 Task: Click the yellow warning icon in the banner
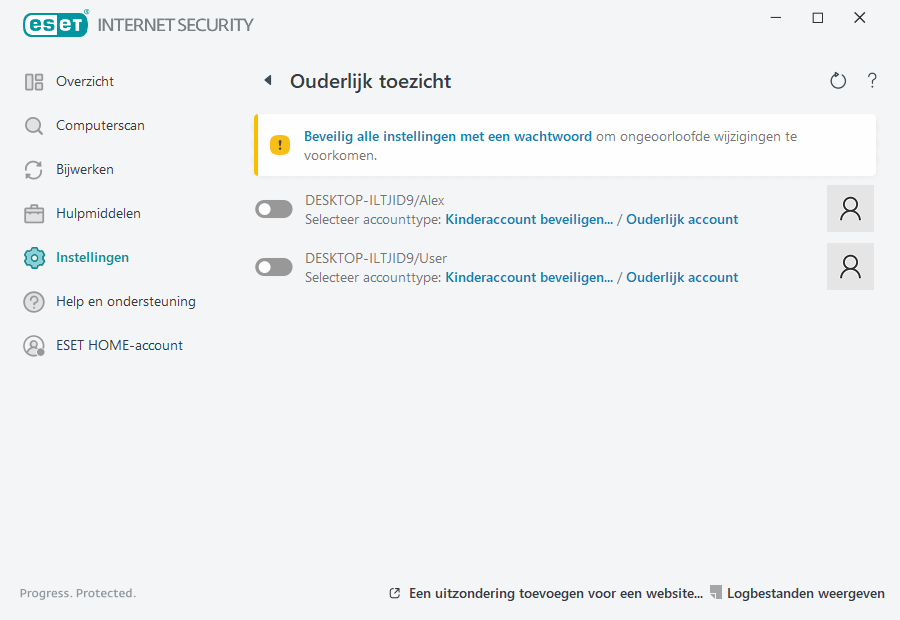280,145
